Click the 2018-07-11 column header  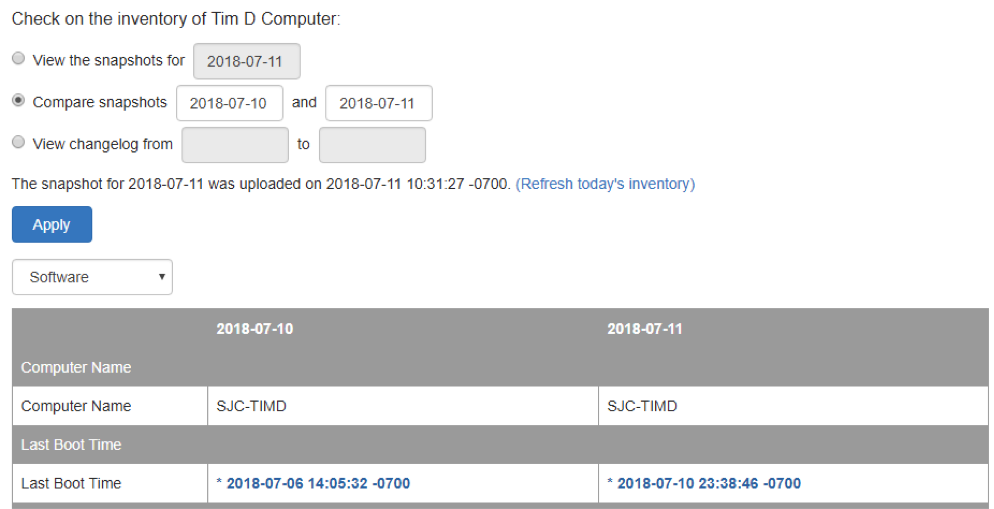tap(645, 328)
